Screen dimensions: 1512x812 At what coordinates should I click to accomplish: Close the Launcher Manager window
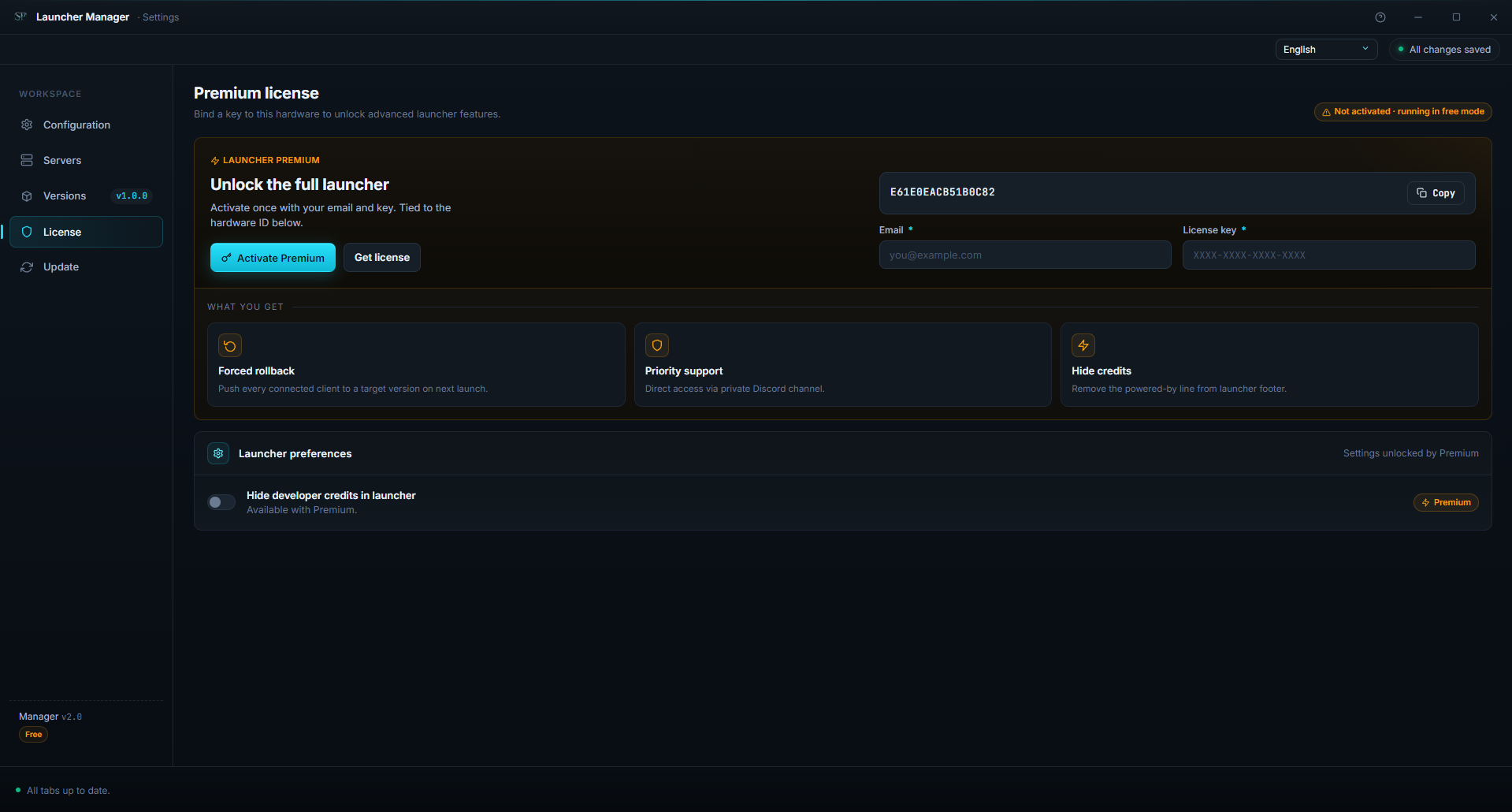click(x=1494, y=17)
